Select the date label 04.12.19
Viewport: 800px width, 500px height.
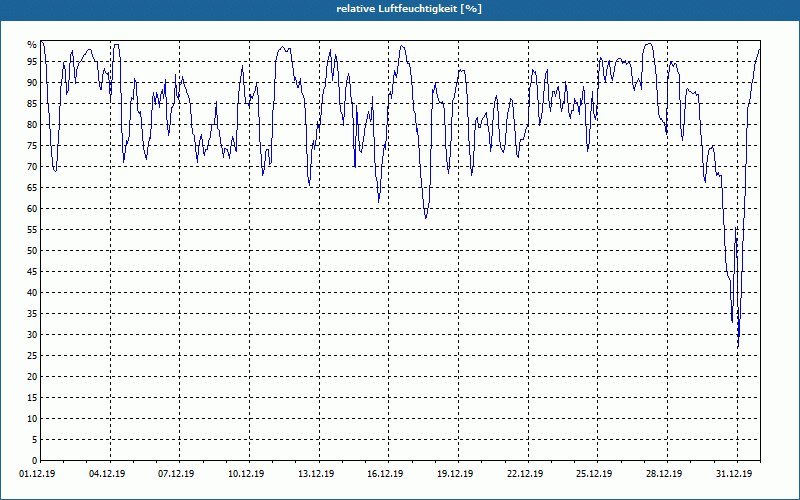[x=107, y=474]
